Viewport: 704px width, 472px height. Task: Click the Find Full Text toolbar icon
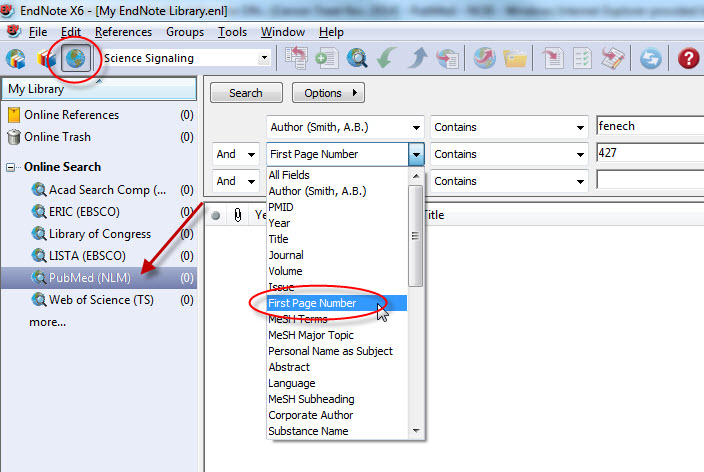pyautogui.click(x=447, y=58)
